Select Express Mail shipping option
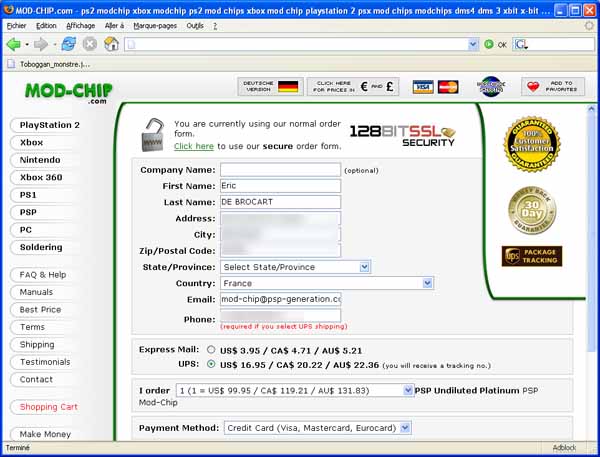This screenshot has height=457, width=600. (211, 349)
